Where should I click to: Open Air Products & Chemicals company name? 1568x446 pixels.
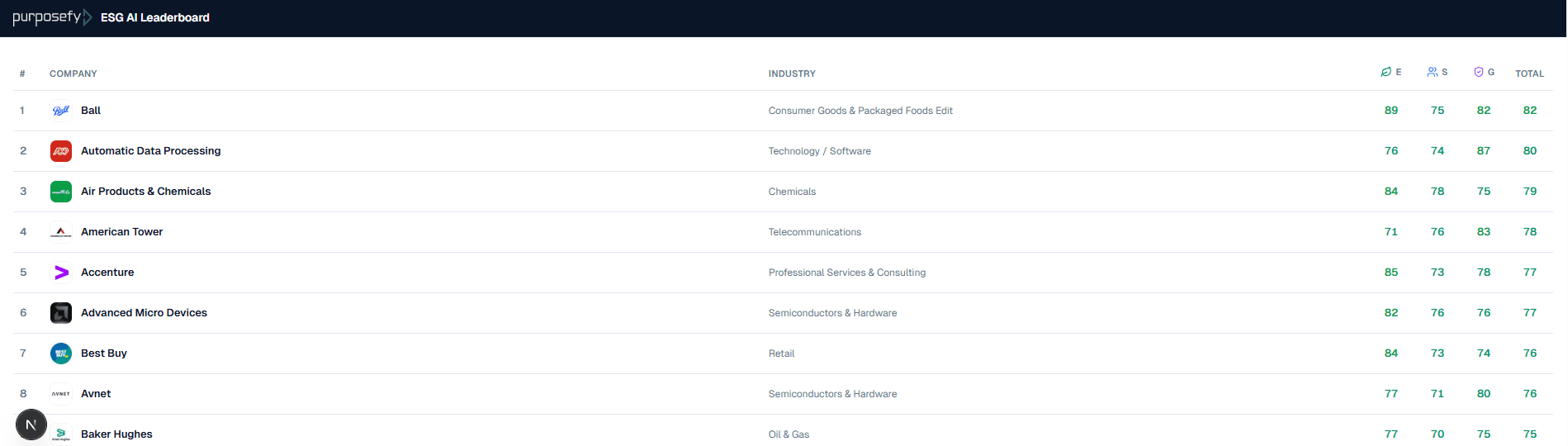pyautogui.click(x=146, y=192)
